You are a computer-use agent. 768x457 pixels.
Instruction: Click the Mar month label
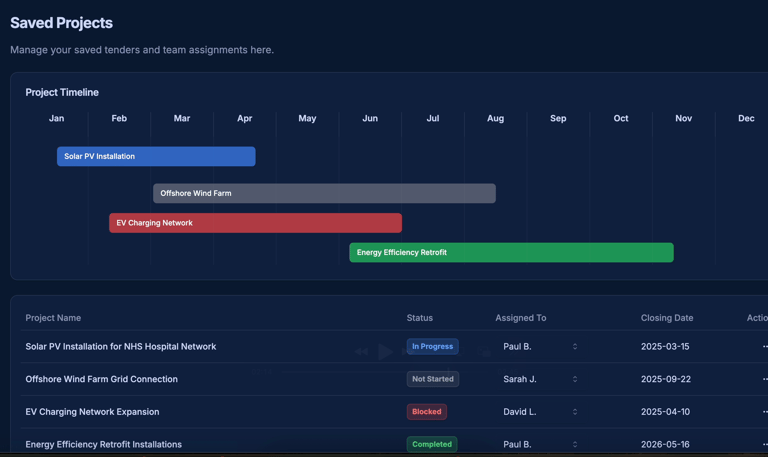click(x=182, y=118)
